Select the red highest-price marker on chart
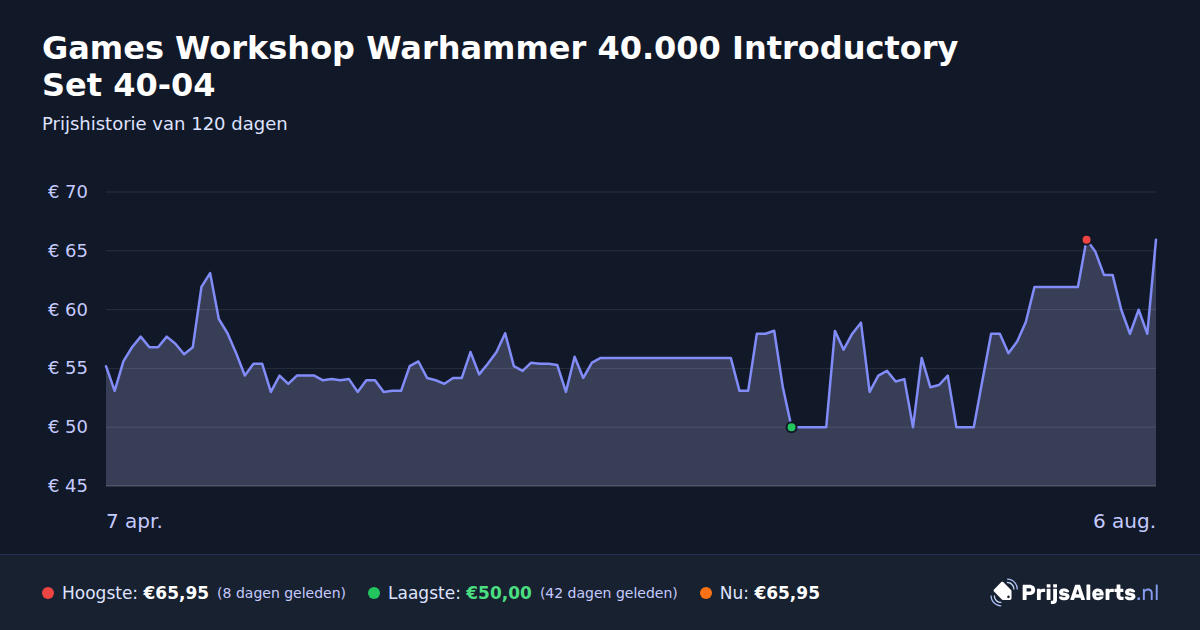 point(1086,240)
